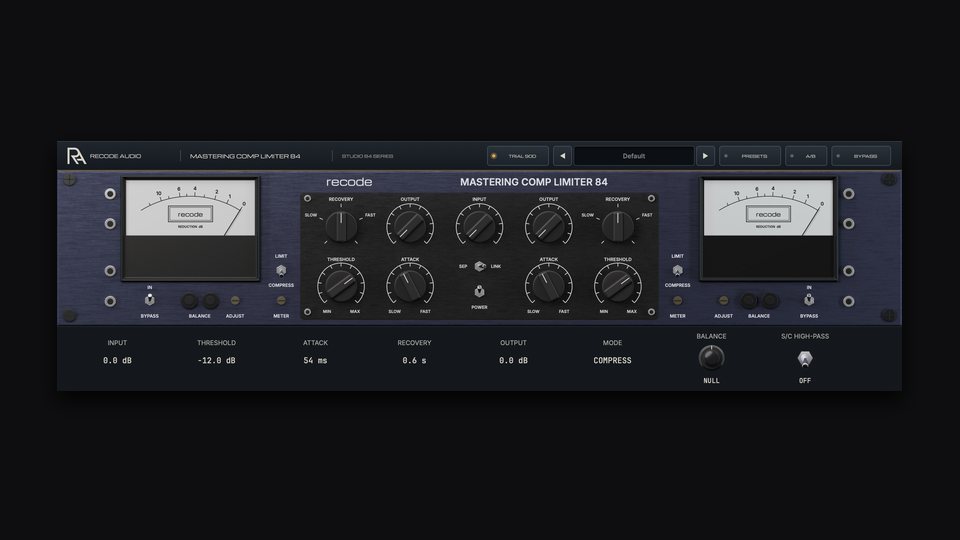The image size is (960, 540).
Task: Toggle the Sep/Link switch
Action: (x=479, y=266)
